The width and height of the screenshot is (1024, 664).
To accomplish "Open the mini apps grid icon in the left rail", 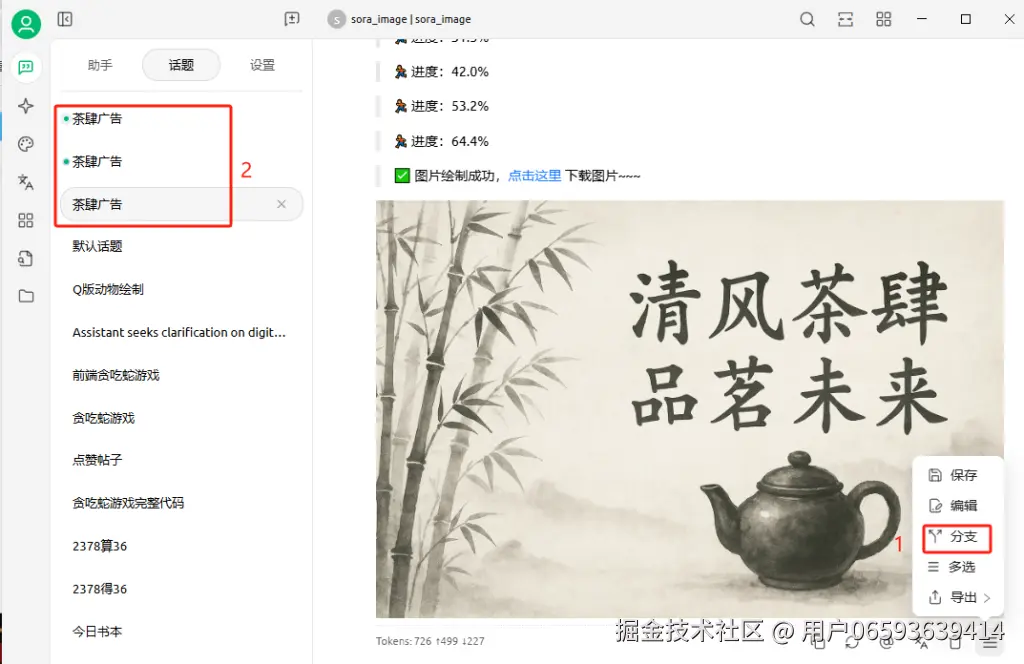I will pyautogui.click(x=25, y=220).
